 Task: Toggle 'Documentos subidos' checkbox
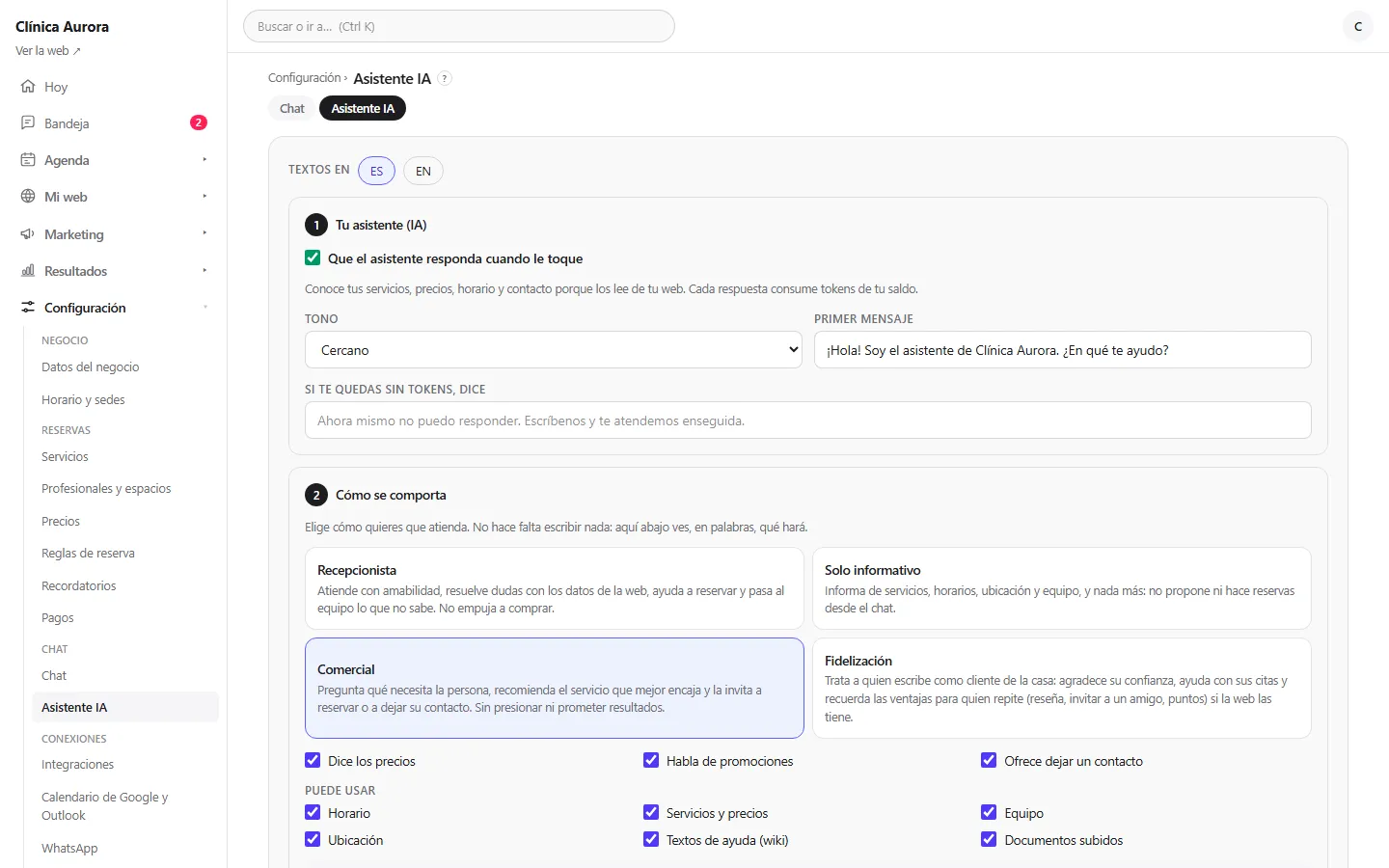pyautogui.click(x=989, y=839)
